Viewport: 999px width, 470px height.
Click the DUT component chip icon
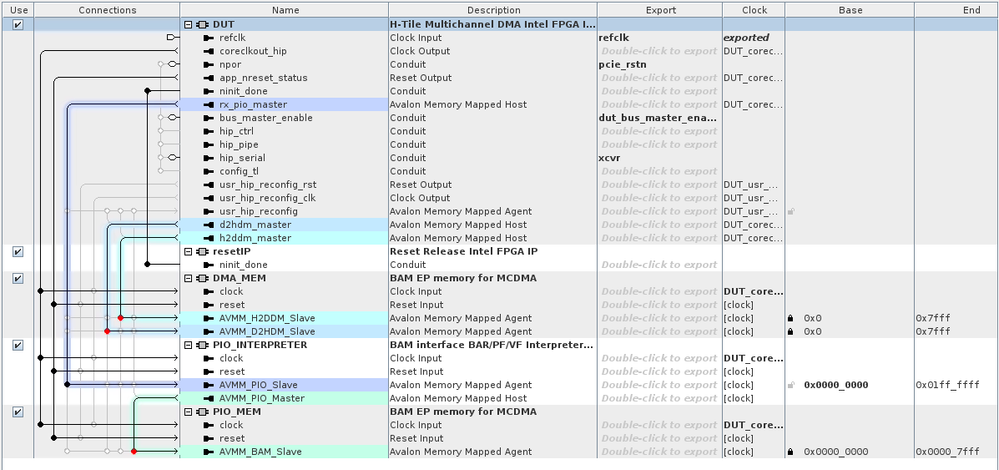tap(203, 24)
